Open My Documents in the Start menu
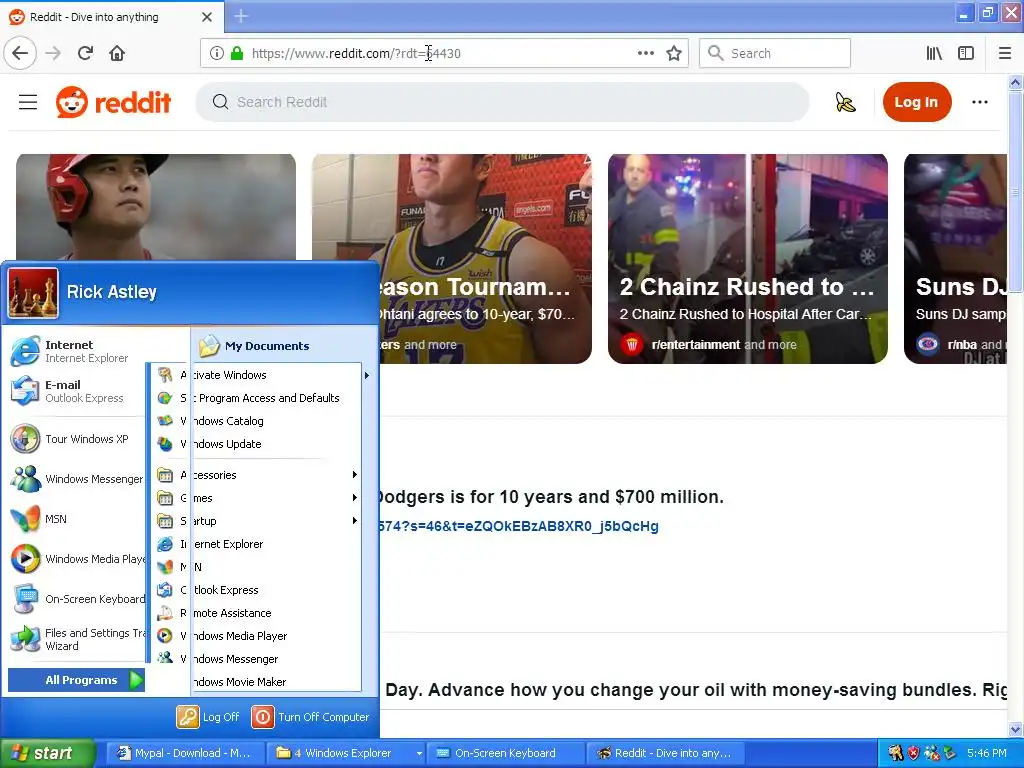Image resolution: width=1024 pixels, height=768 pixels. tap(255, 345)
